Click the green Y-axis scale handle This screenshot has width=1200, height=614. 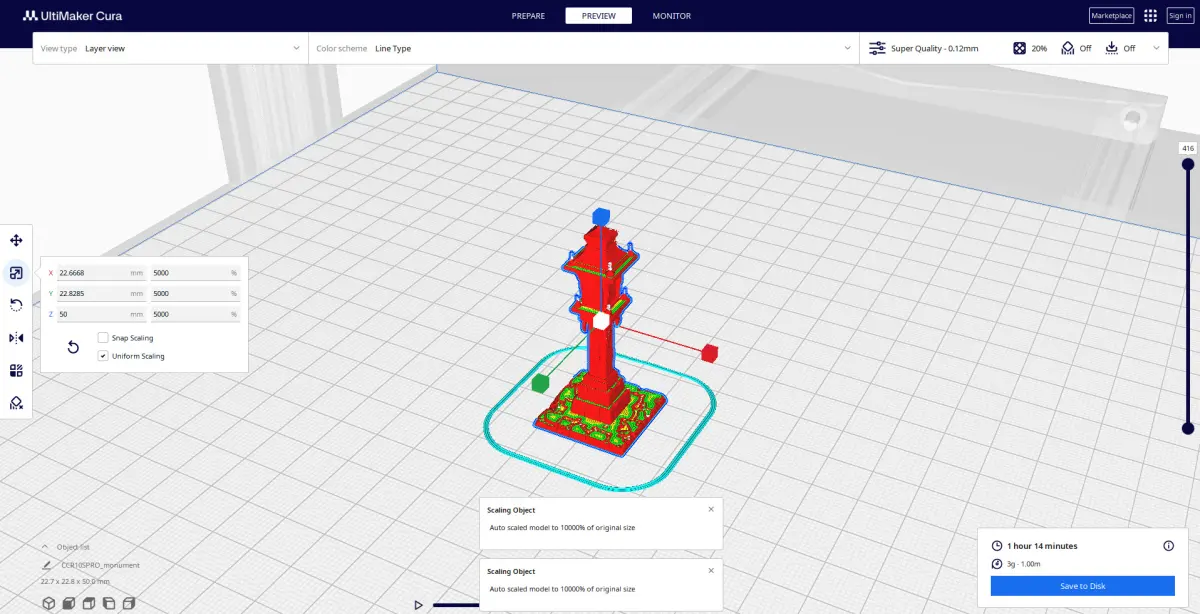click(541, 383)
